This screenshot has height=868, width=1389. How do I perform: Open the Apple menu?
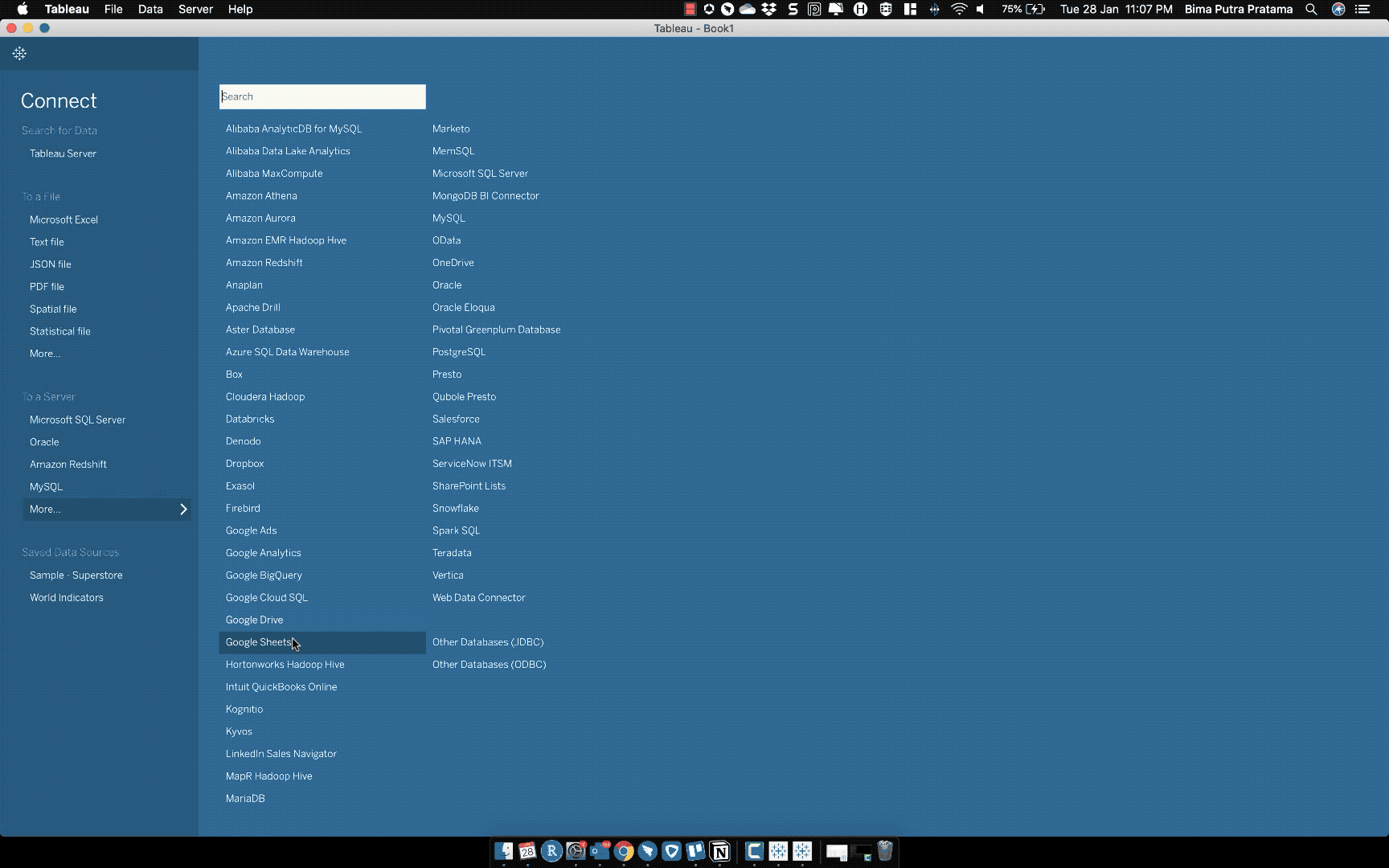point(23,10)
